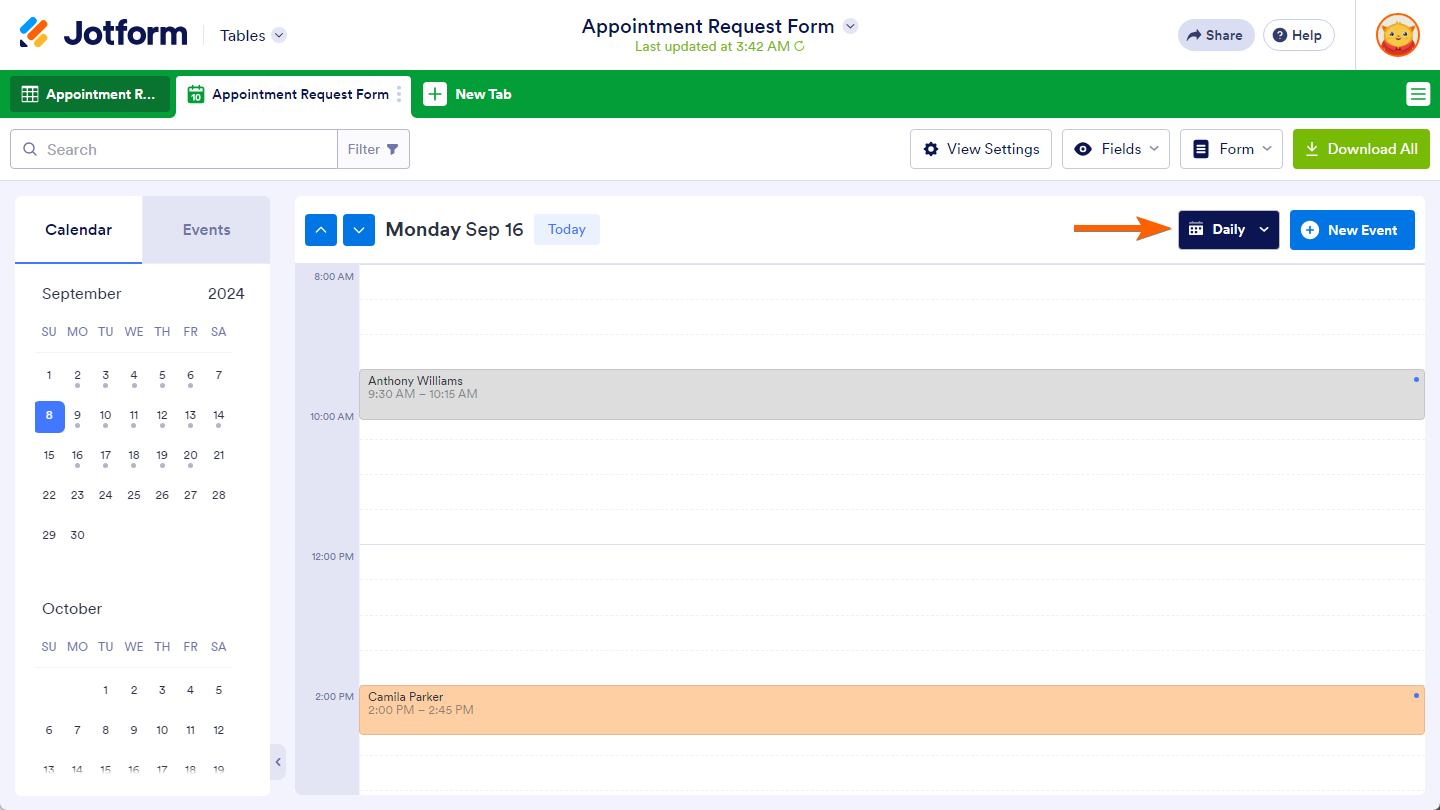The width and height of the screenshot is (1440, 810).
Task: Click the Download All button
Action: coord(1361,149)
